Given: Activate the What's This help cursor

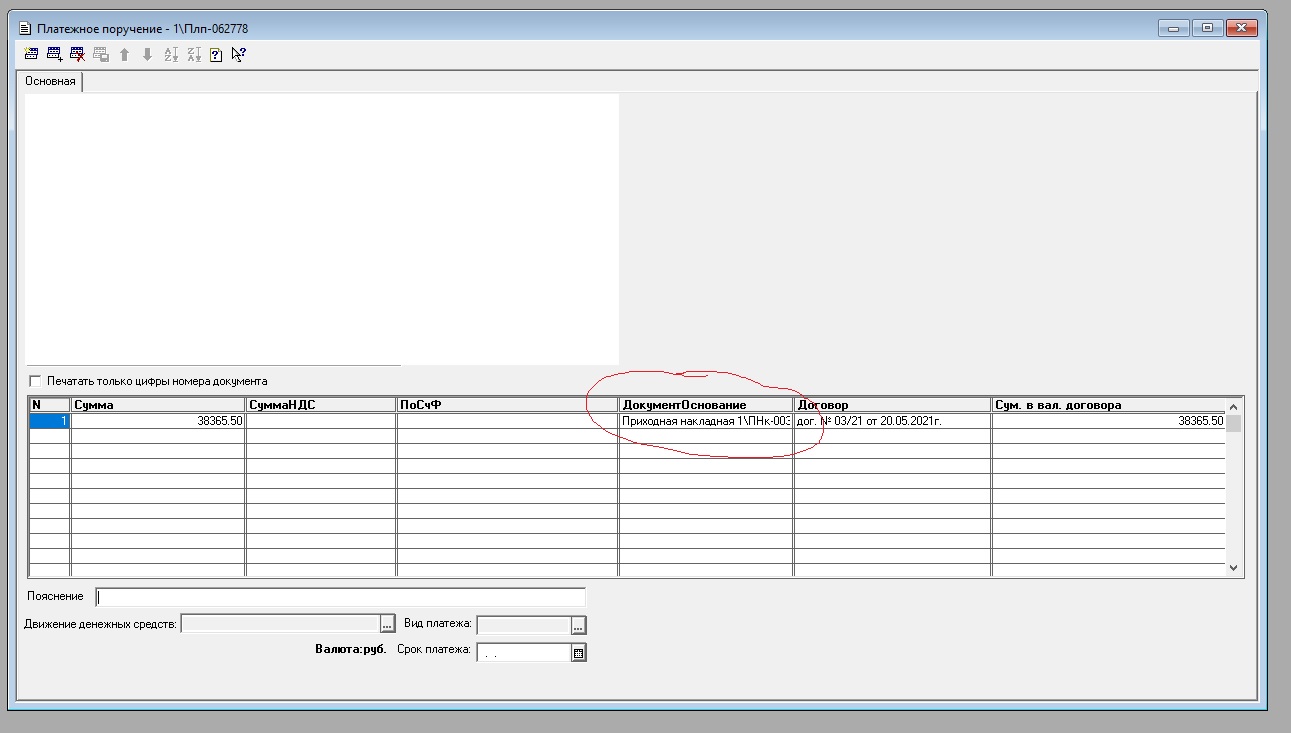Looking at the screenshot, I should (x=238, y=55).
